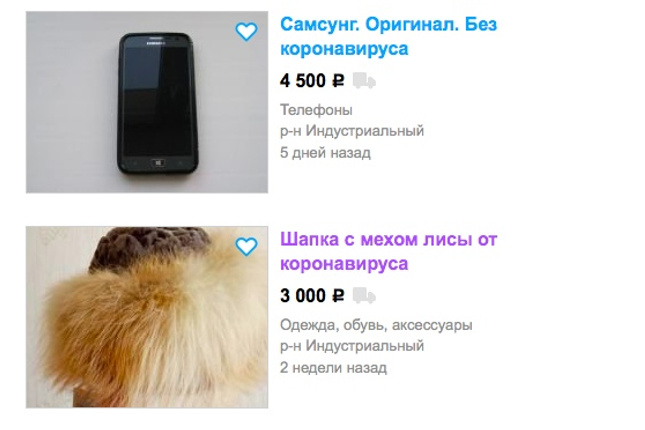Viewport: 645px width, 430px height.
Task: Click the word 'коронавируса' in the hat title
Action: [x=344, y=264]
